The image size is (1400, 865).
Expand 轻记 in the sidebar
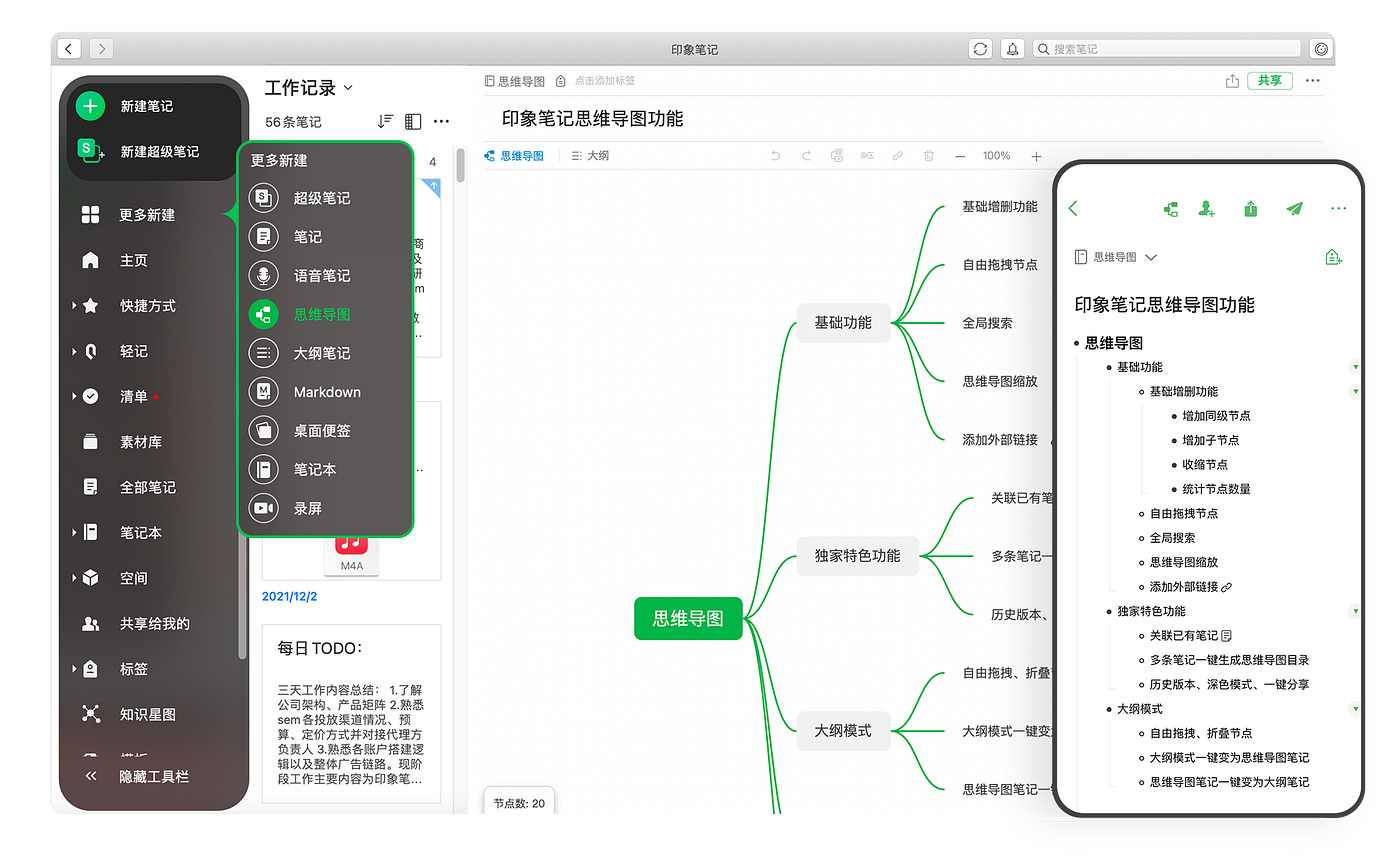tap(74, 351)
